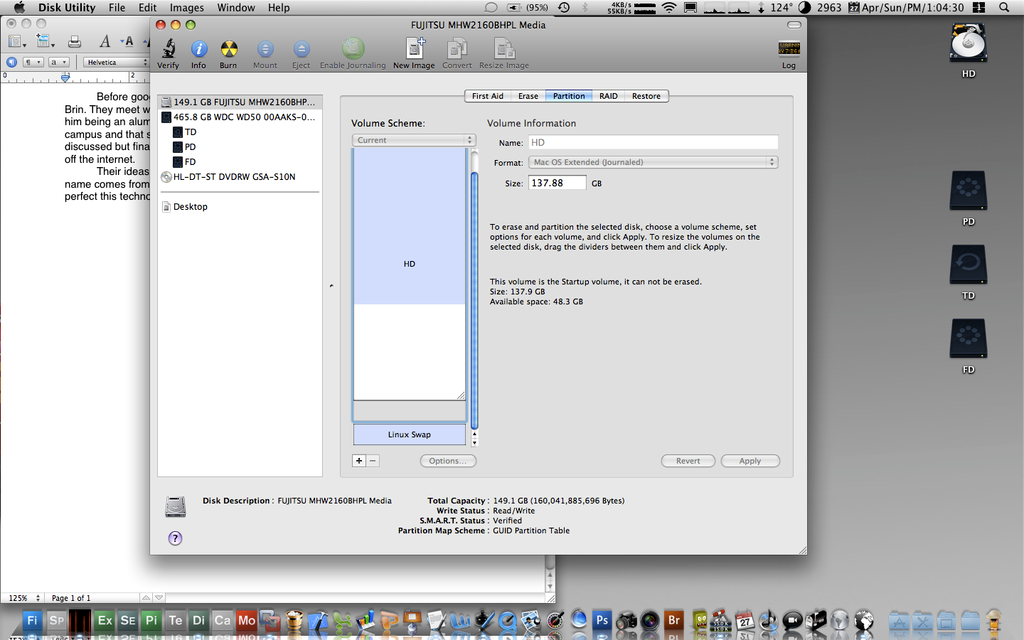Click the Verify microscope icon

click(x=168, y=49)
